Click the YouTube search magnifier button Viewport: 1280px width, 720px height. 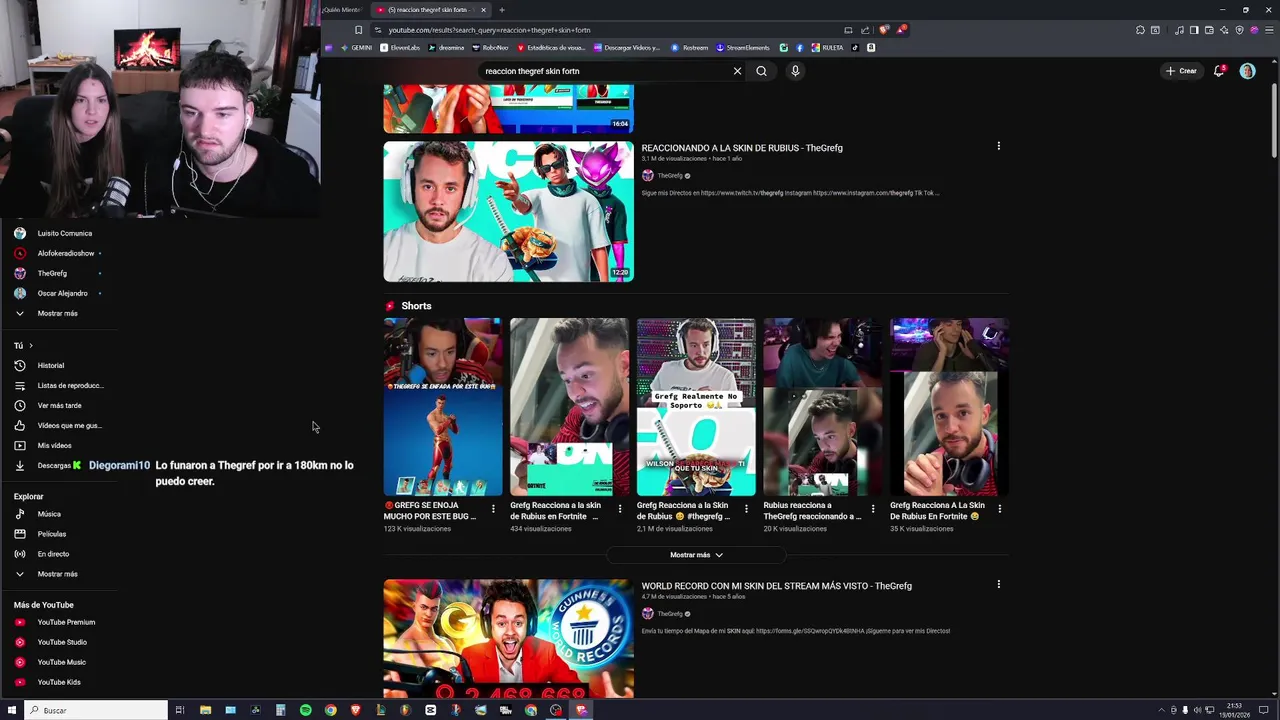point(761,71)
